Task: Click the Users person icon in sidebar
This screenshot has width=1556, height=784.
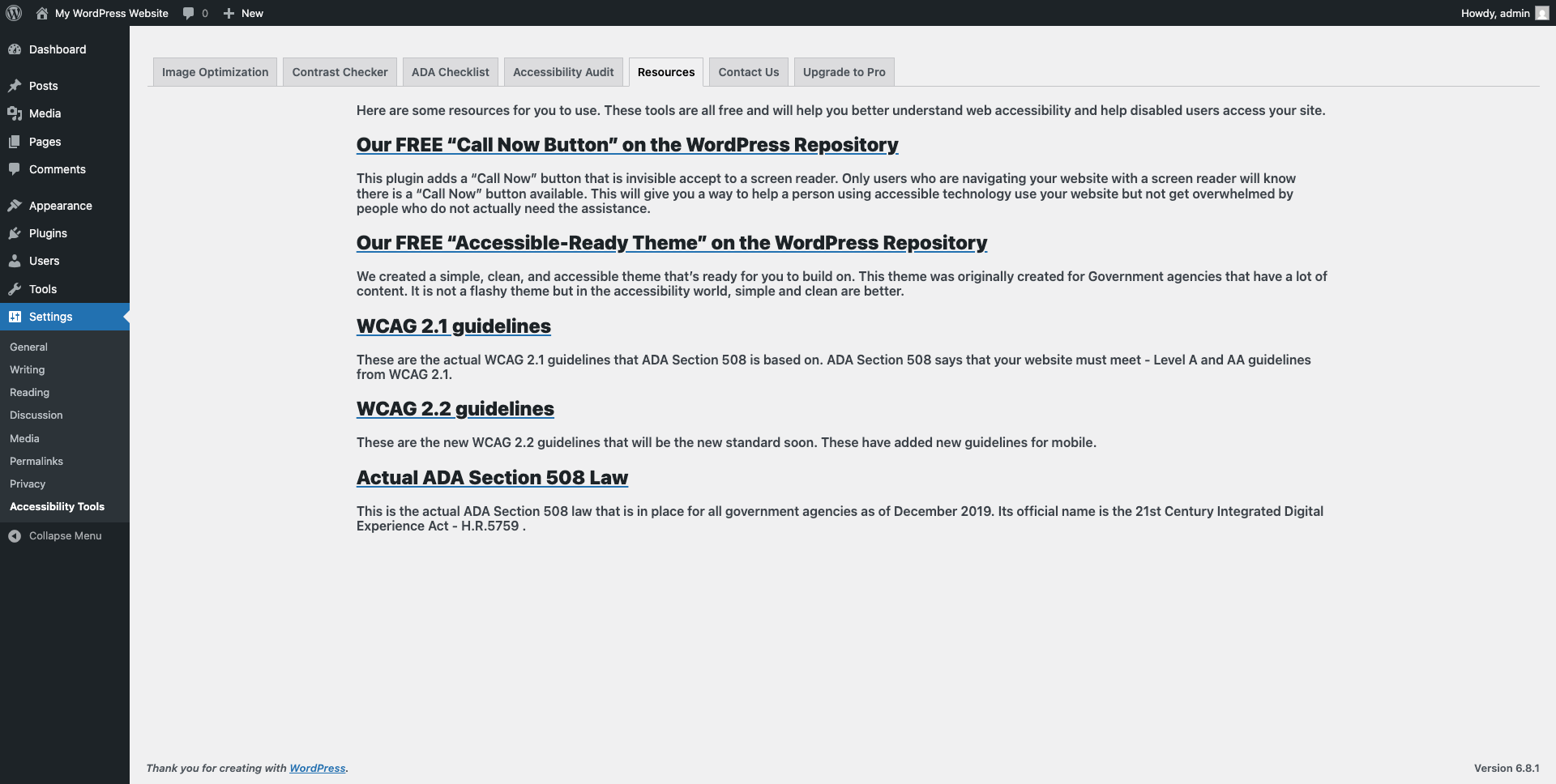Action: [x=15, y=261]
